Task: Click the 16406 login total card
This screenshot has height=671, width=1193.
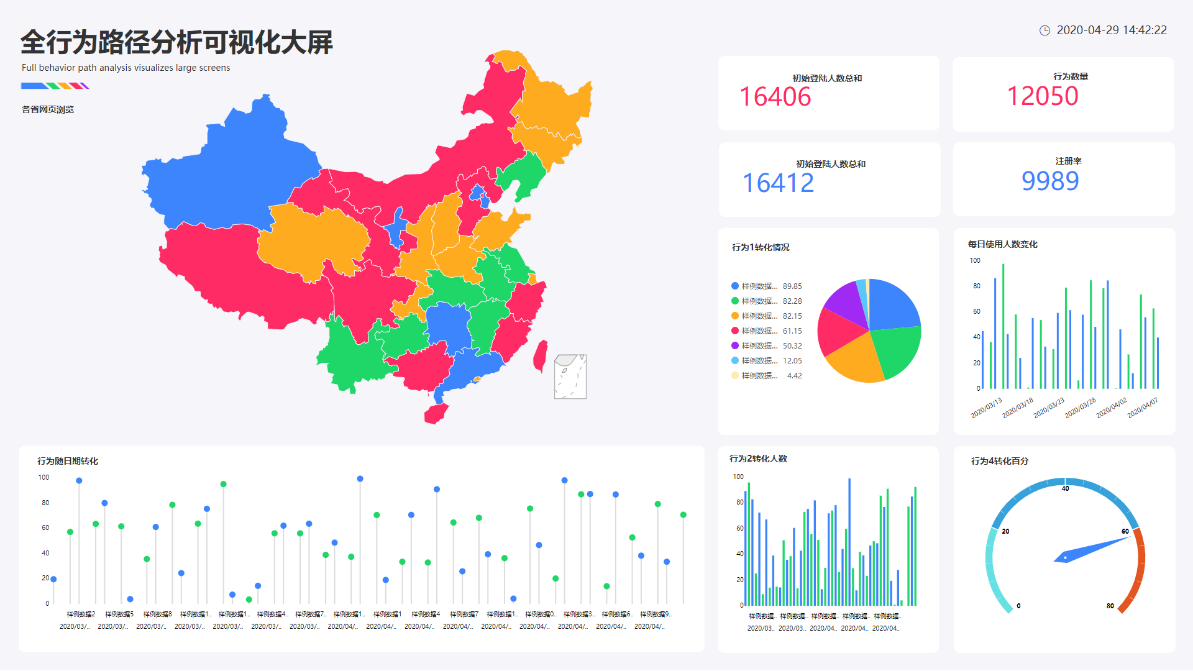Action: [x=829, y=93]
